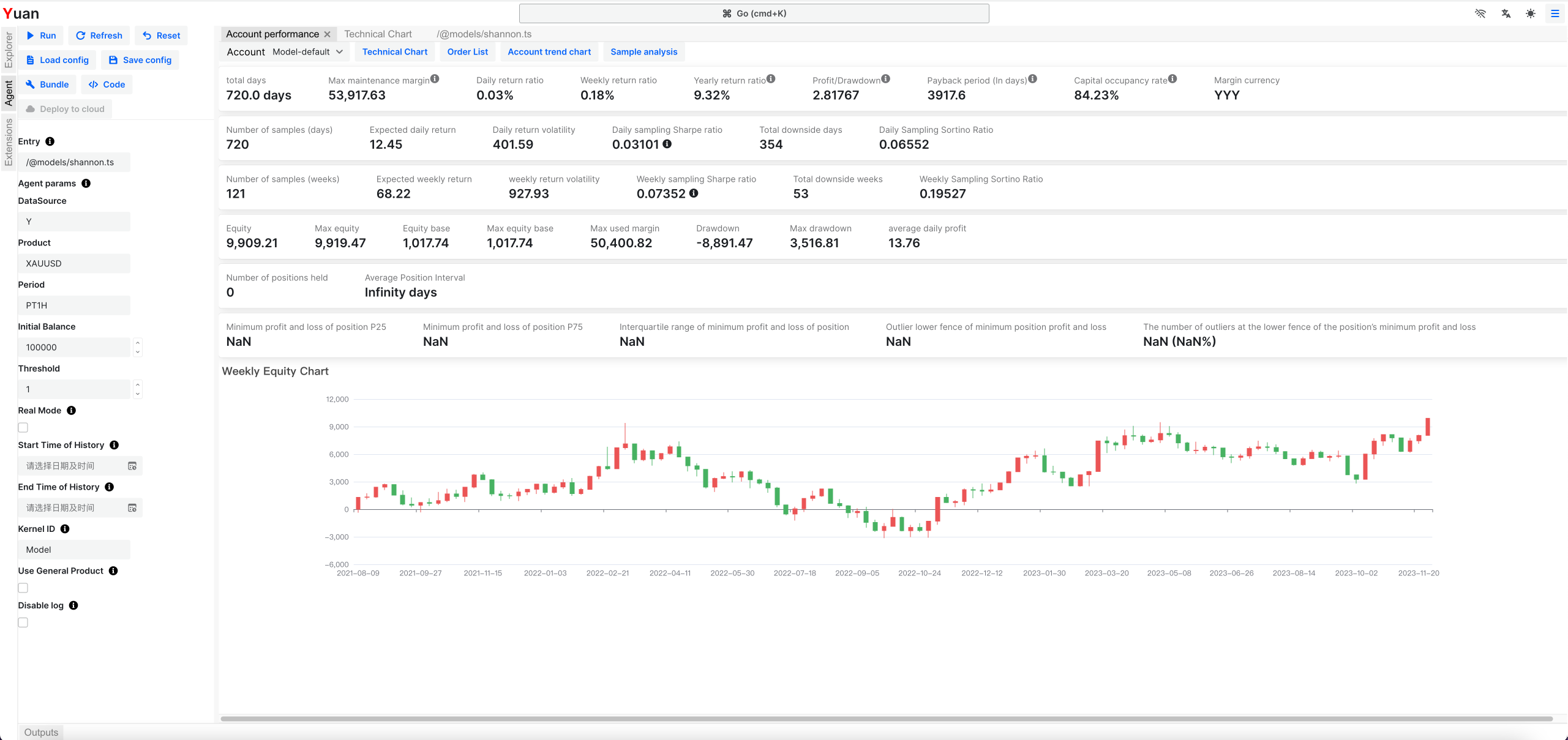Open the Account trend chart
This screenshot has height=740, width=1568.
coord(549,52)
